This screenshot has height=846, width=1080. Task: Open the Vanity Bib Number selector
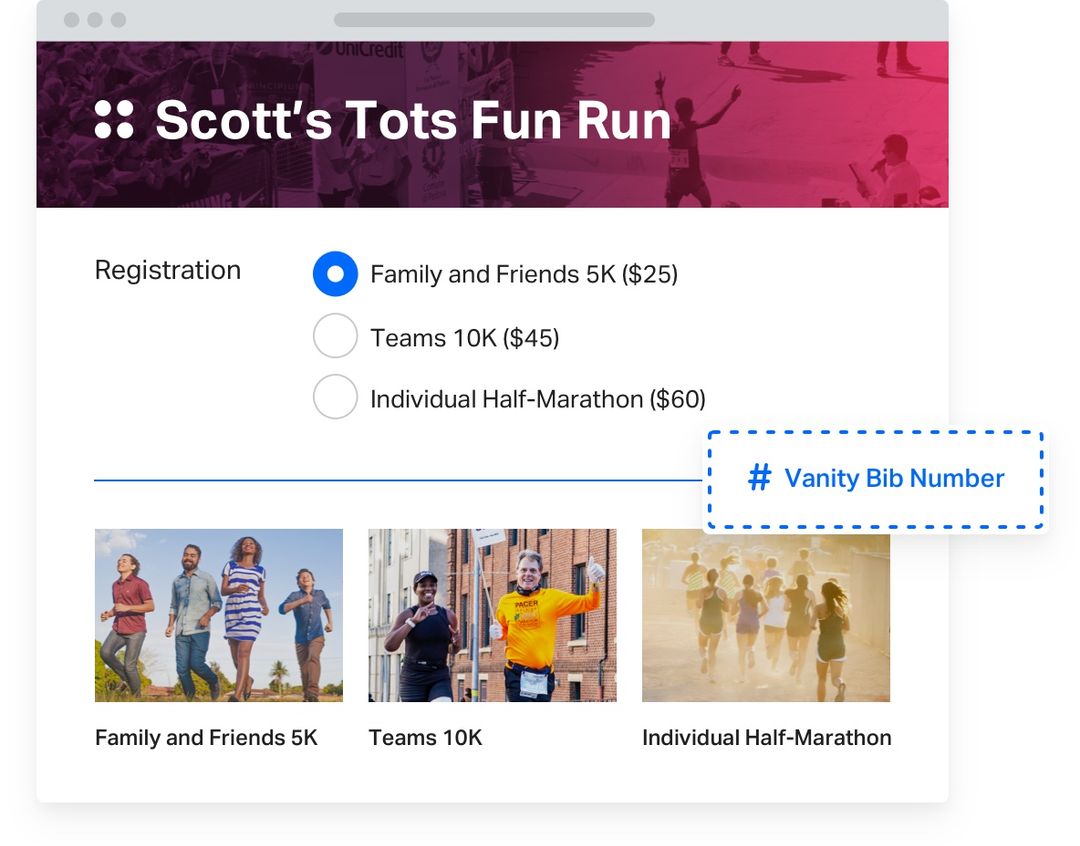pyautogui.click(x=875, y=478)
